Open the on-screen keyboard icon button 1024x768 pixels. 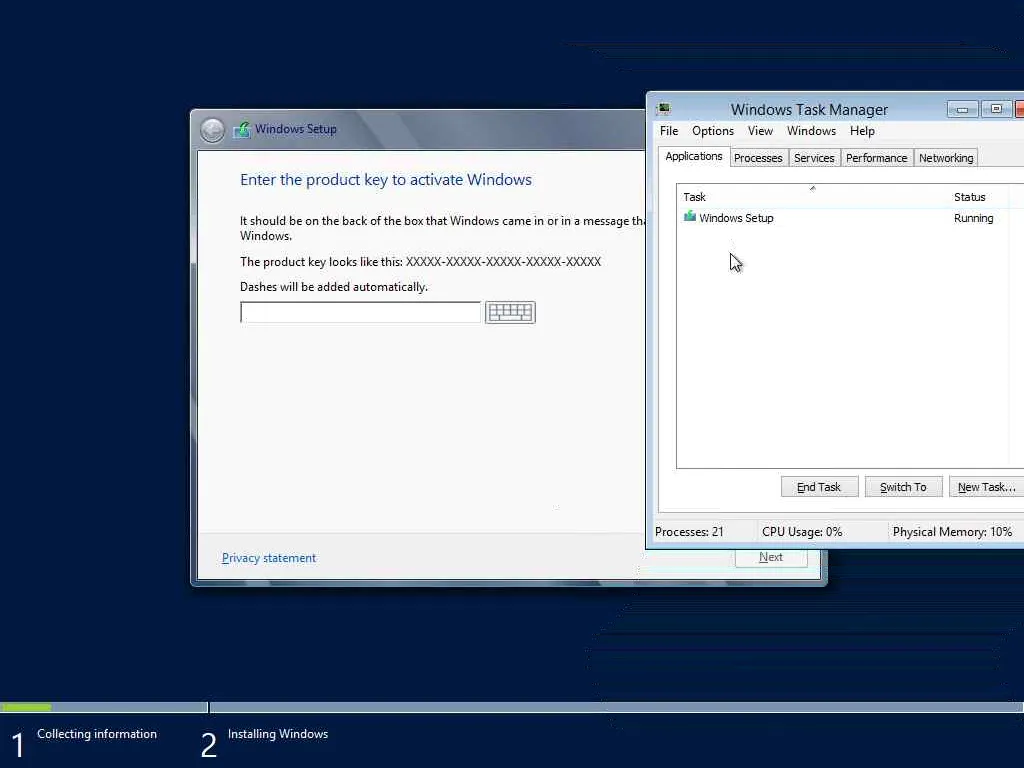coord(510,312)
